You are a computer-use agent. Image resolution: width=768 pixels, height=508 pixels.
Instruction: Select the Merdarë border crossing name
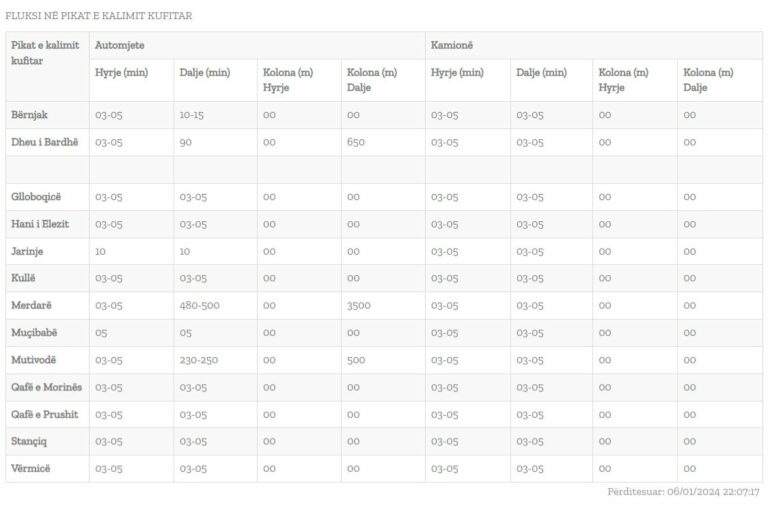(x=31, y=305)
